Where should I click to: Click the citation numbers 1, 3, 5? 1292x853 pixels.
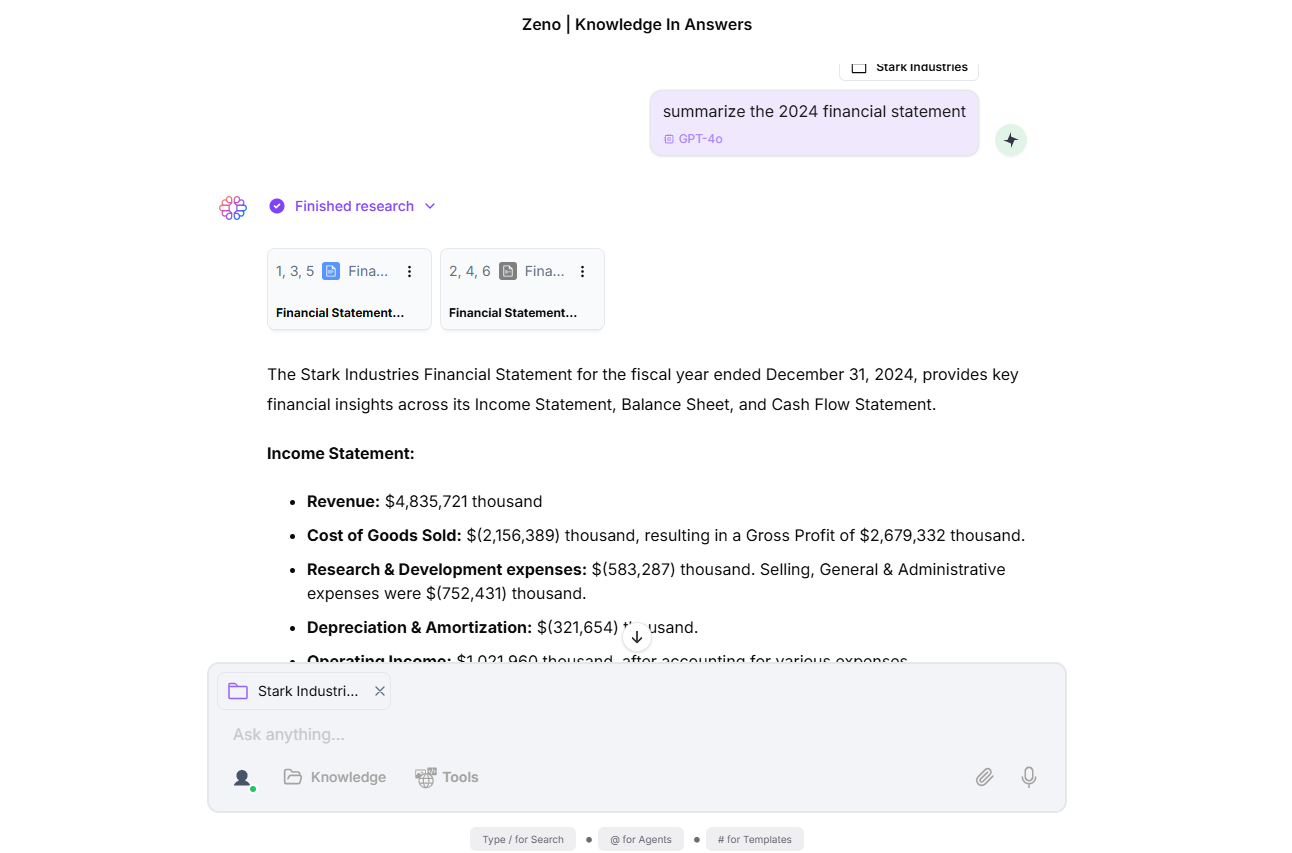click(x=295, y=271)
